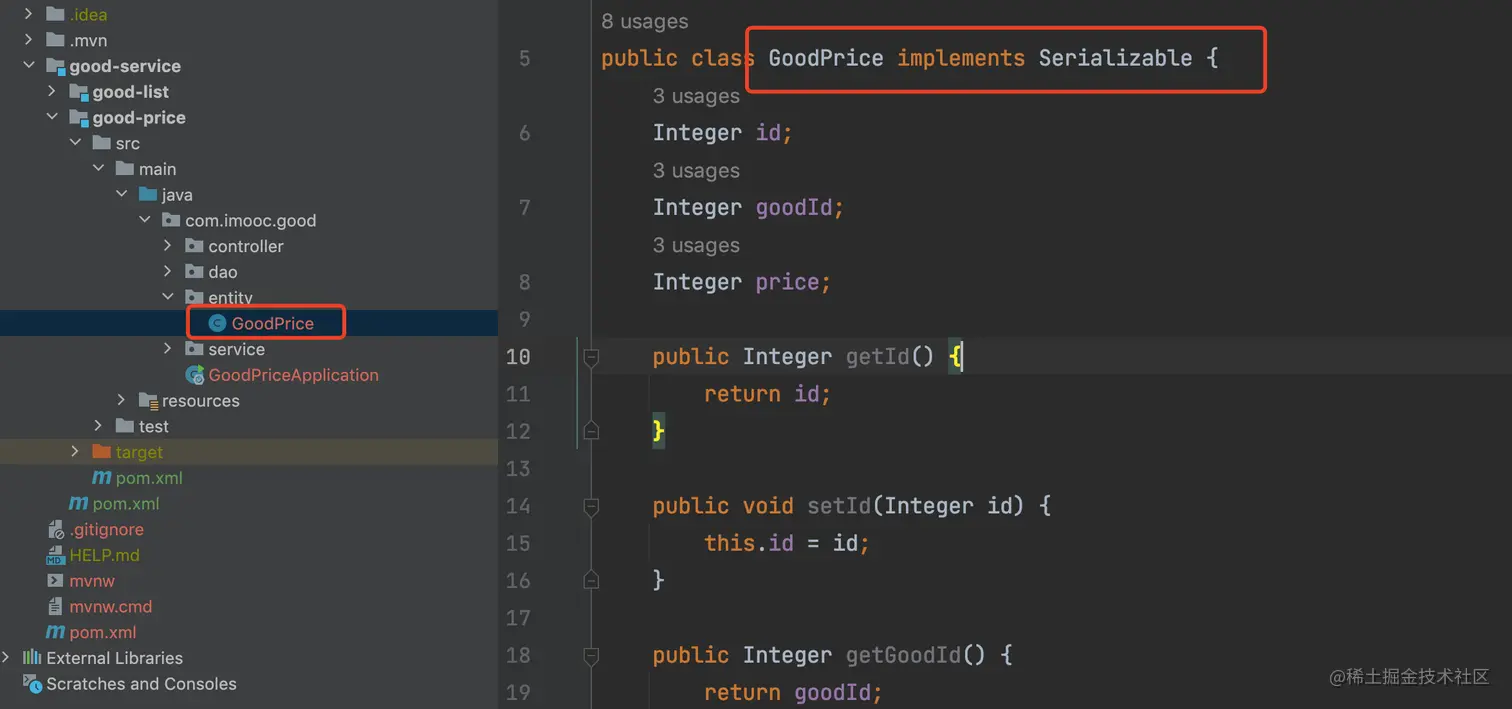This screenshot has width=1512, height=709.
Task: Click the Serializable interface name in code
Action: coord(1115,58)
